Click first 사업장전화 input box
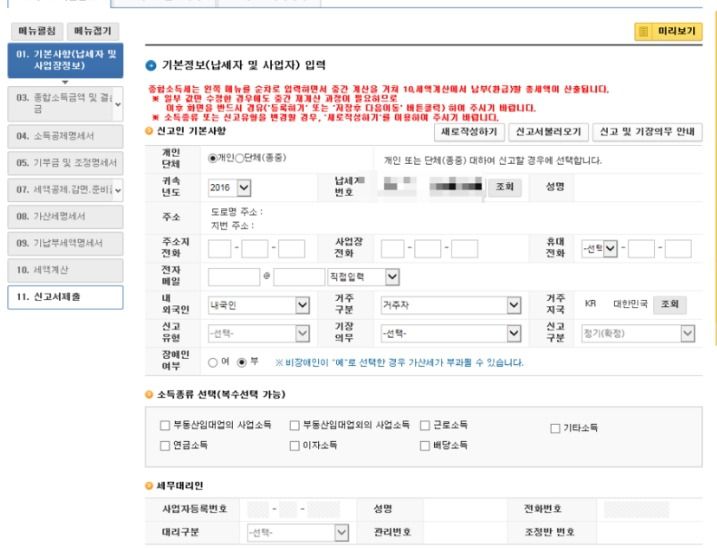This screenshot has height=548, width=717. coord(392,249)
